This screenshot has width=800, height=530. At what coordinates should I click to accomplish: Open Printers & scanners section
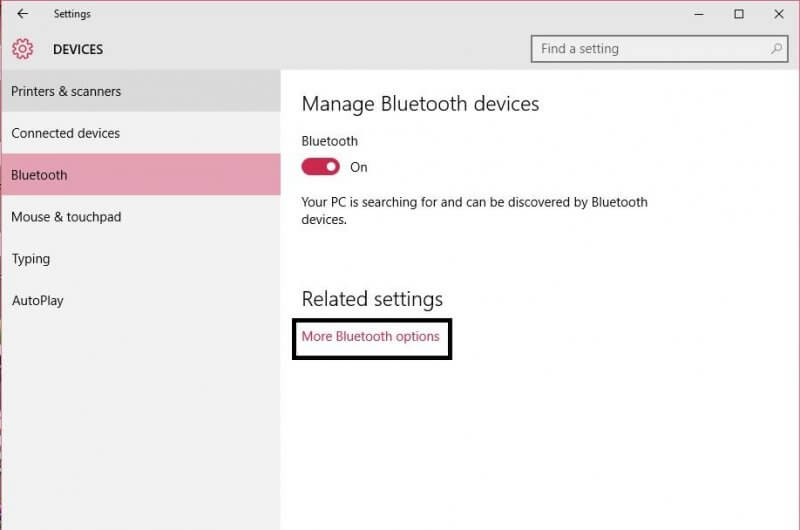point(141,91)
